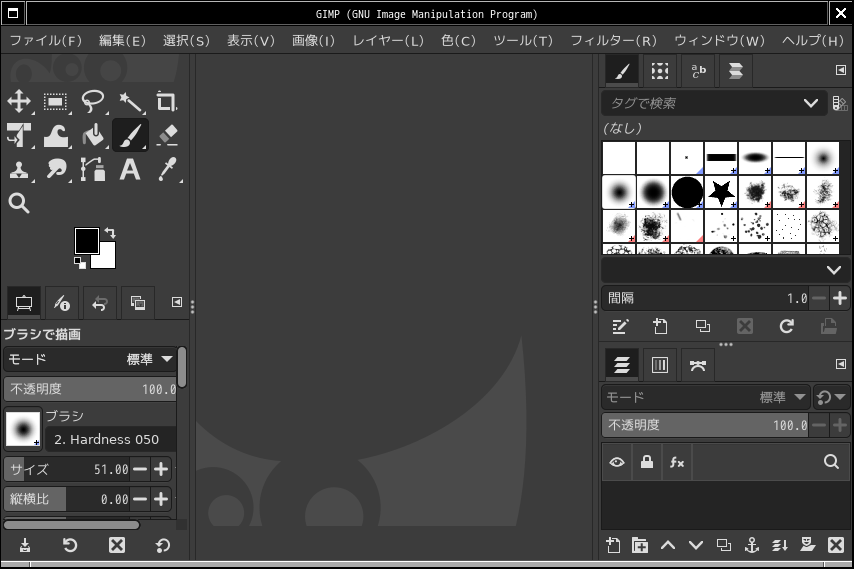Select the Move tool
The width and height of the screenshot is (854, 569).
coord(19,101)
